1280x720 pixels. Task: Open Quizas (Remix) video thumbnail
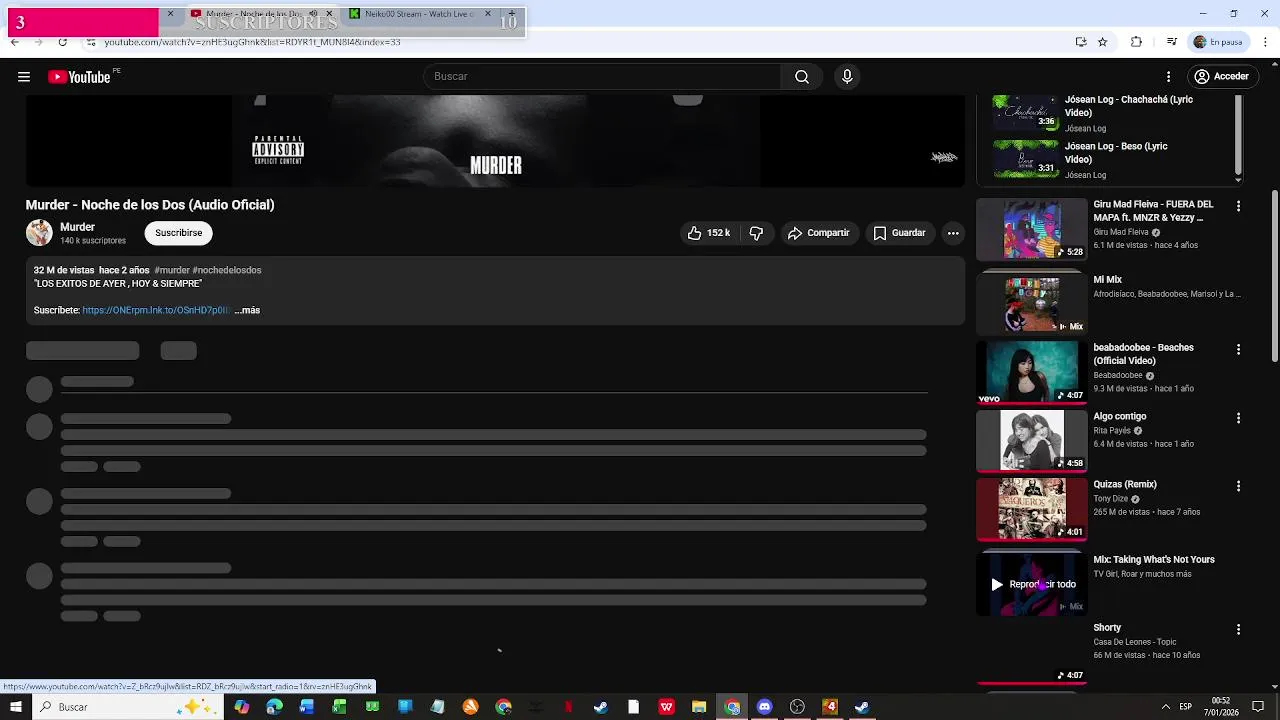tap(1031, 509)
